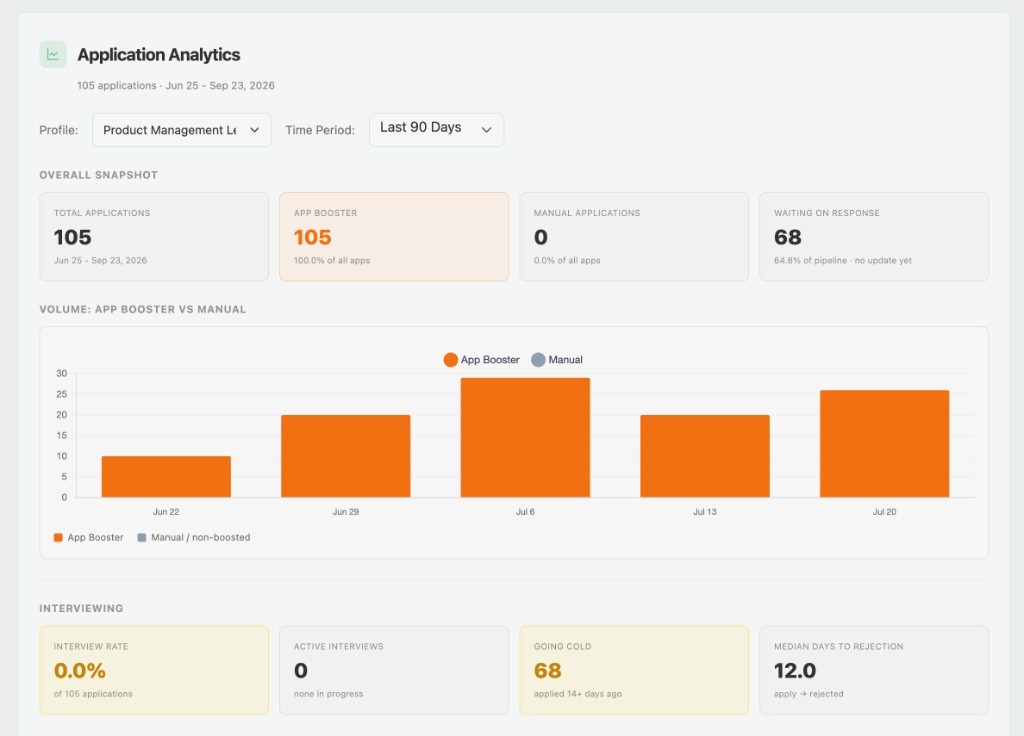1024x736 pixels.
Task: Click the 'apply → rejected' text
Action: click(x=808, y=694)
